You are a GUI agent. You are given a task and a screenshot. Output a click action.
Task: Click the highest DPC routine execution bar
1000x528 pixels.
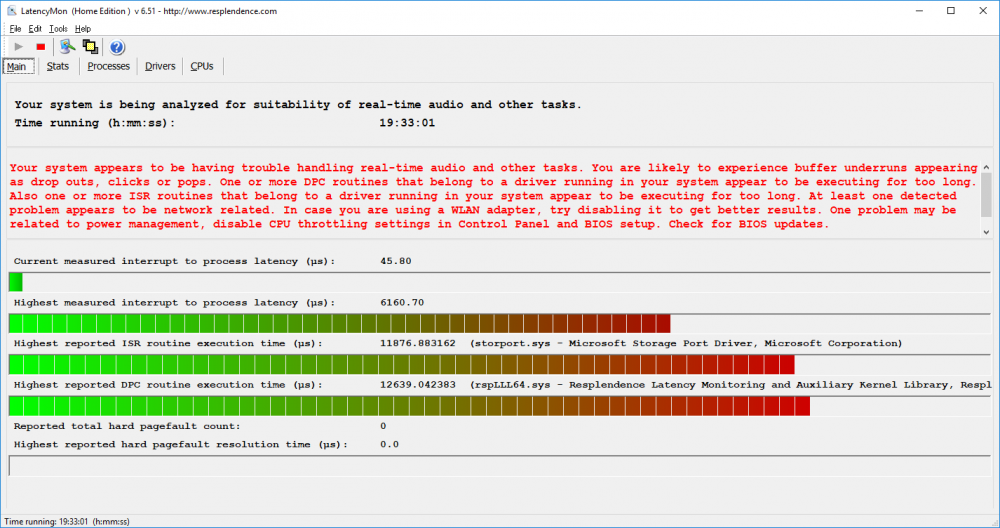click(x=500, y=406)
